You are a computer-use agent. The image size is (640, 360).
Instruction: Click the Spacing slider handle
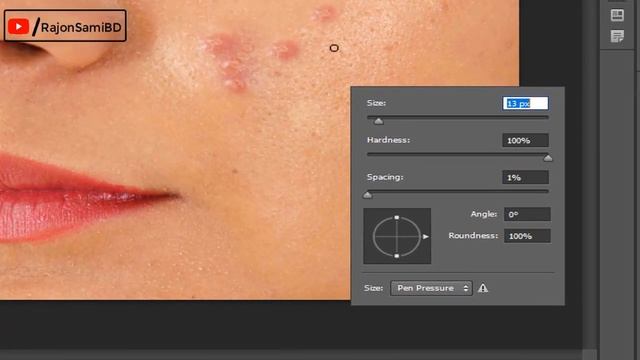click(x=368, y=195)
